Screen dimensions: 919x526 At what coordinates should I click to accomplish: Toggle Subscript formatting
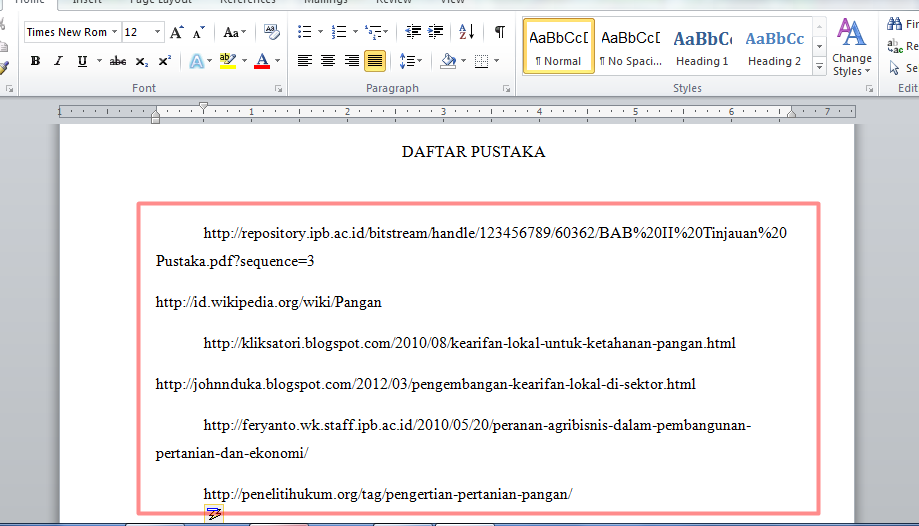pos(141,61)
